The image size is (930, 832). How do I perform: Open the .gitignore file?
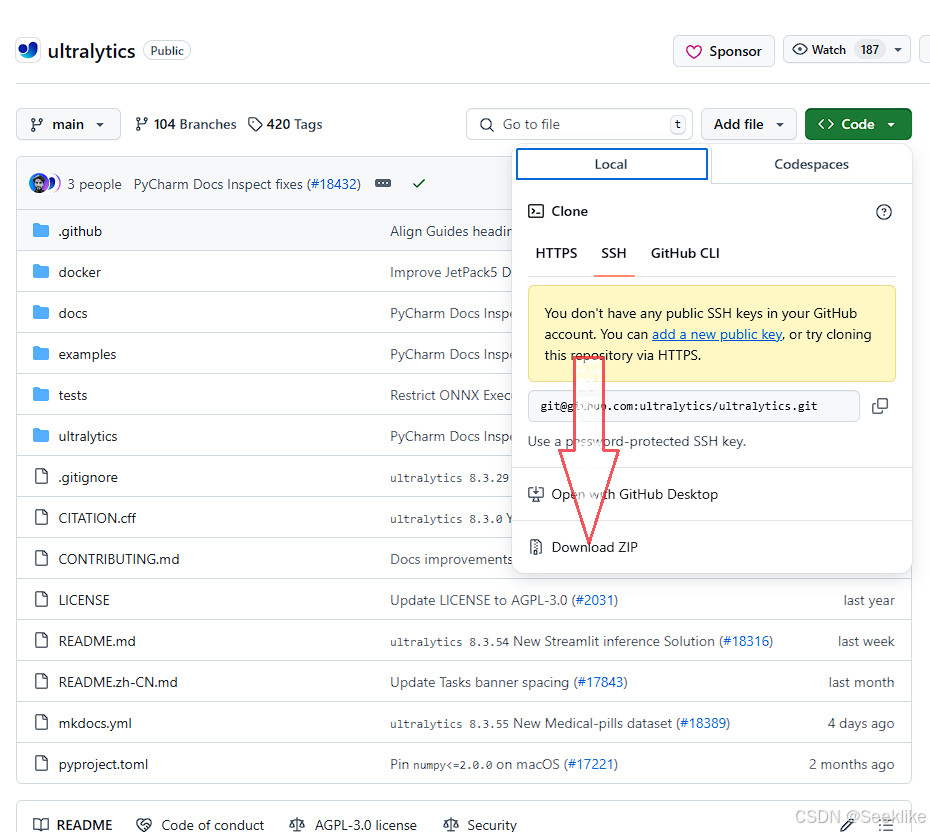tap(88, 477)
